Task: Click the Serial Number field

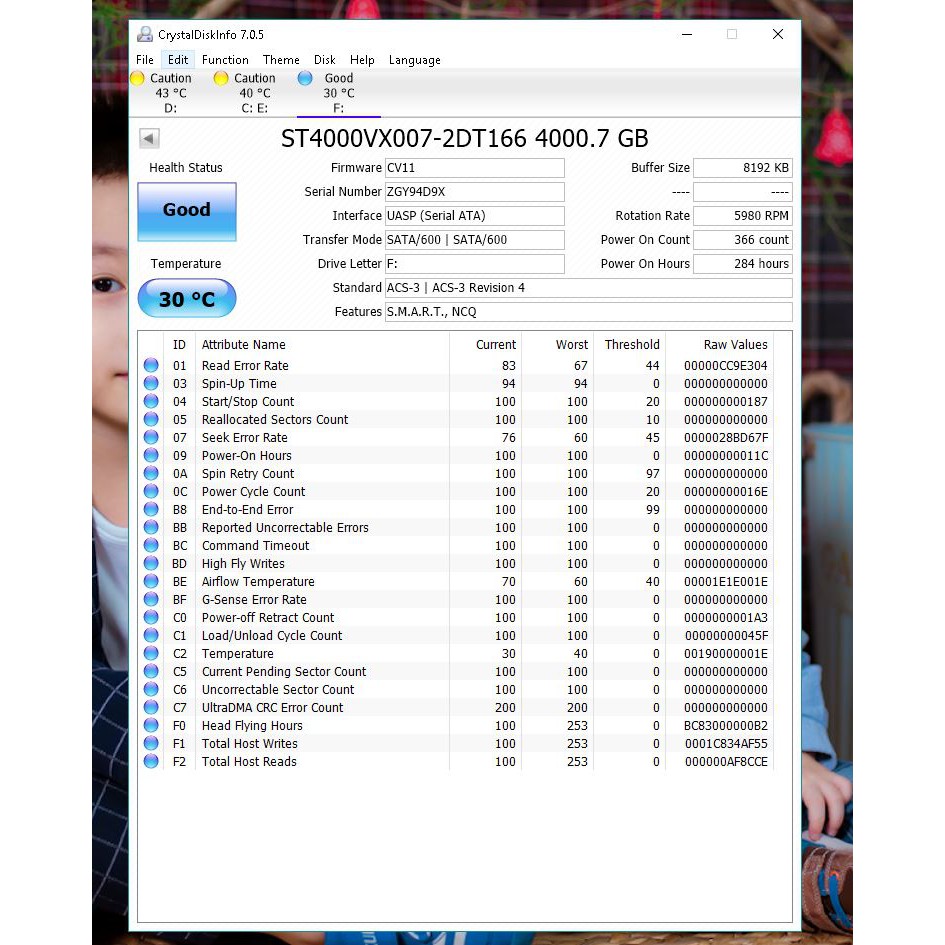Action: pos(474,192)
